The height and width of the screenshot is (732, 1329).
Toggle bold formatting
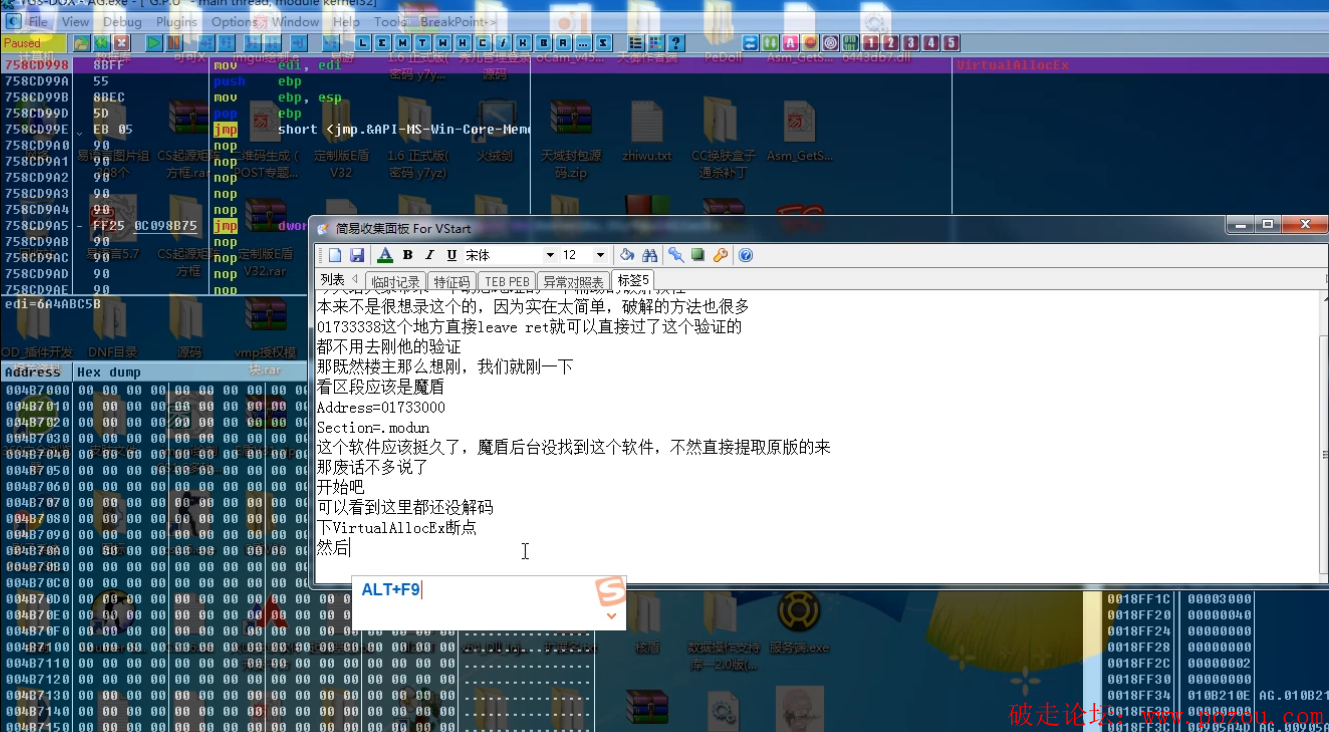407,255
